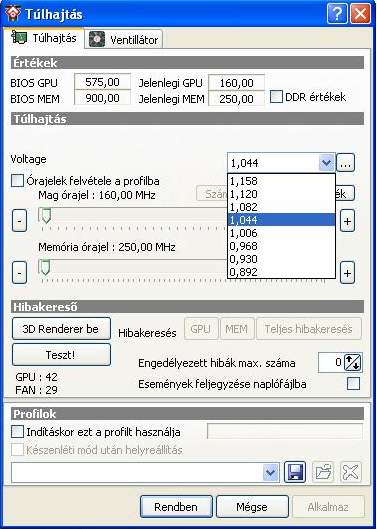This screenshot has width=377, height=529.
Task: Click the allowed errors number field
Action: [331, 363]
